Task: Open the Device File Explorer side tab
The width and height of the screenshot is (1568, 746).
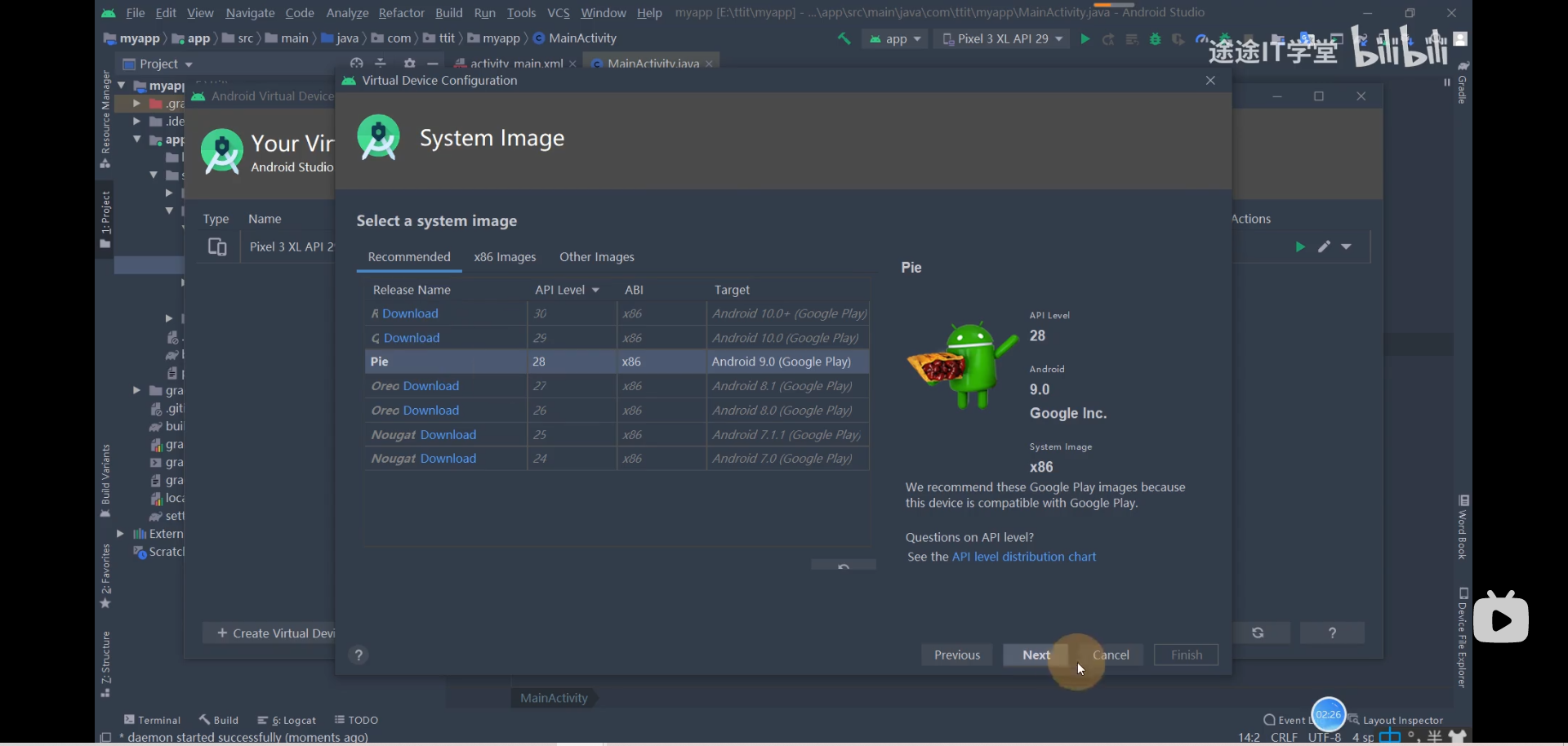Action: 1463,638
